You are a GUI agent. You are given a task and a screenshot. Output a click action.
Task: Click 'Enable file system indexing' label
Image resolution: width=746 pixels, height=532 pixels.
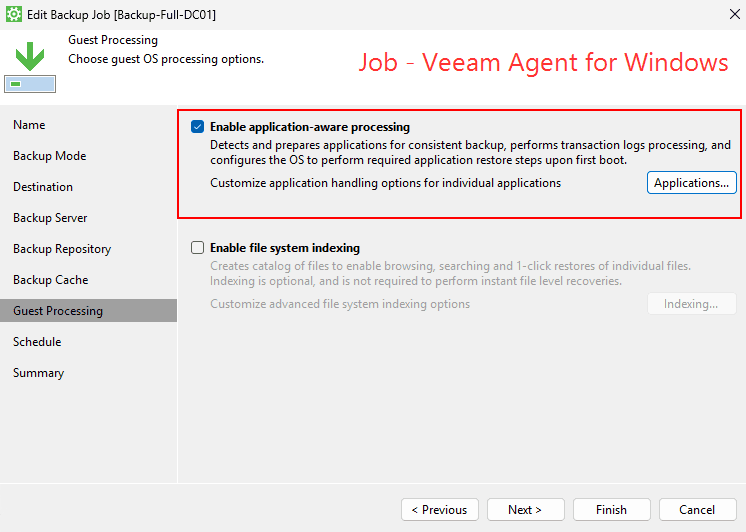(x=285, y=248)
